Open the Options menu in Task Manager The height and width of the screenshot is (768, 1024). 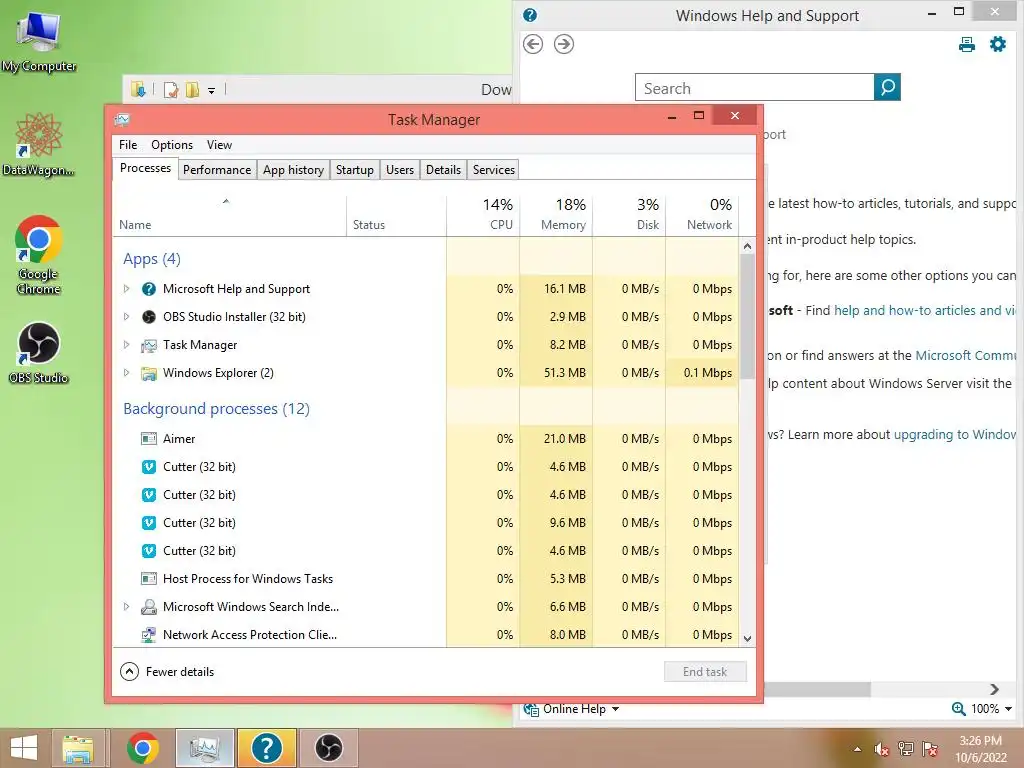[172, 145]
